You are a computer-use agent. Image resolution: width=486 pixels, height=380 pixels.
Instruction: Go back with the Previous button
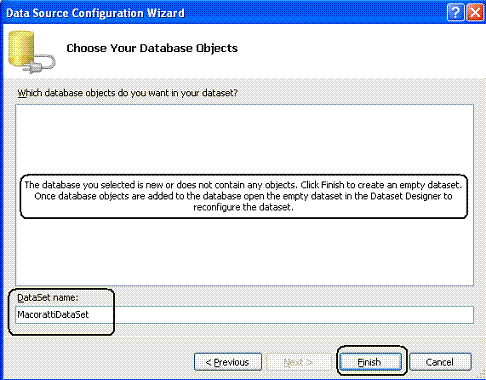[x=228, y=362]
